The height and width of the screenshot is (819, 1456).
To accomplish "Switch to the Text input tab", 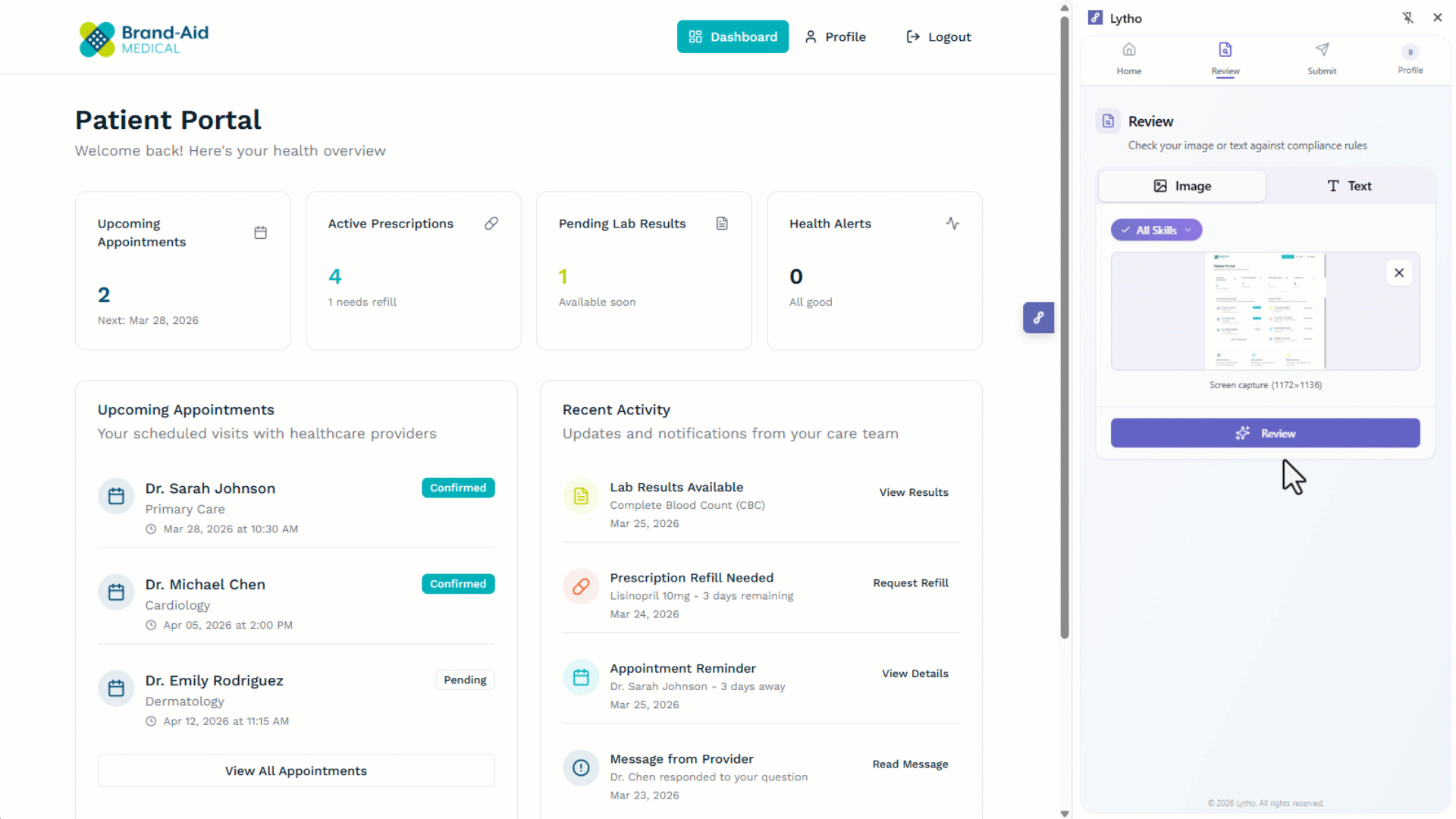I will point(1349,187).
